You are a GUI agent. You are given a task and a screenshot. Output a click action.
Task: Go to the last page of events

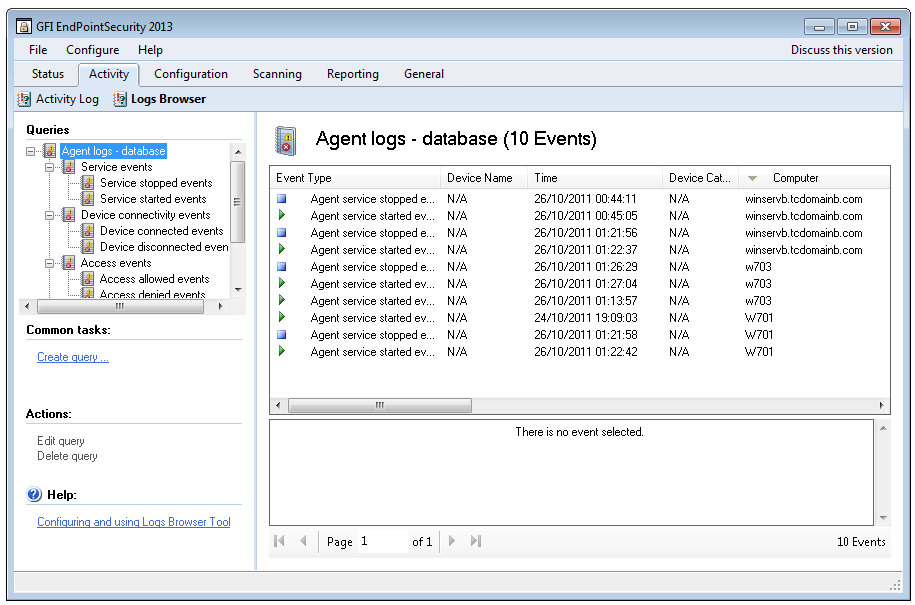click(x=476, y=541)
